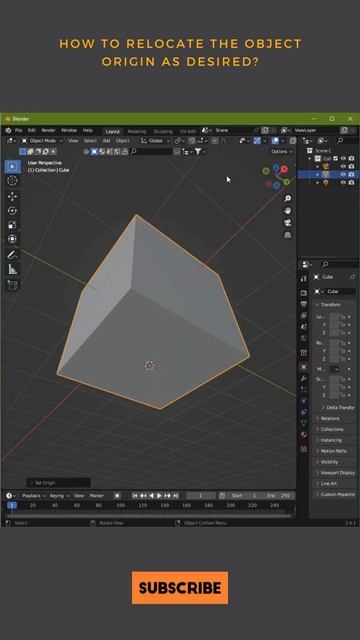Select the Rotate tool

point(12,211)
